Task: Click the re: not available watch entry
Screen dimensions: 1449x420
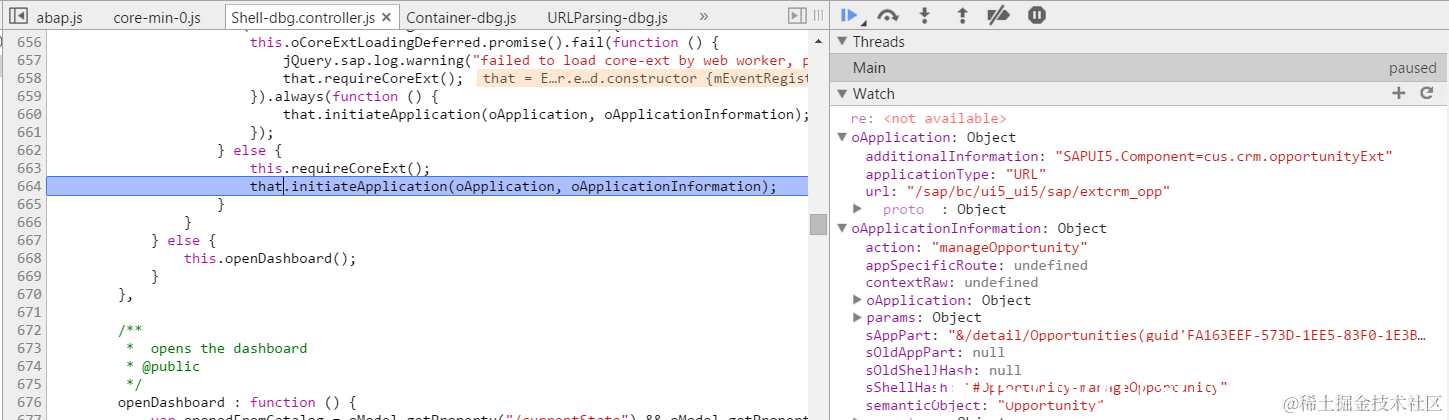Action: [928, 118]
